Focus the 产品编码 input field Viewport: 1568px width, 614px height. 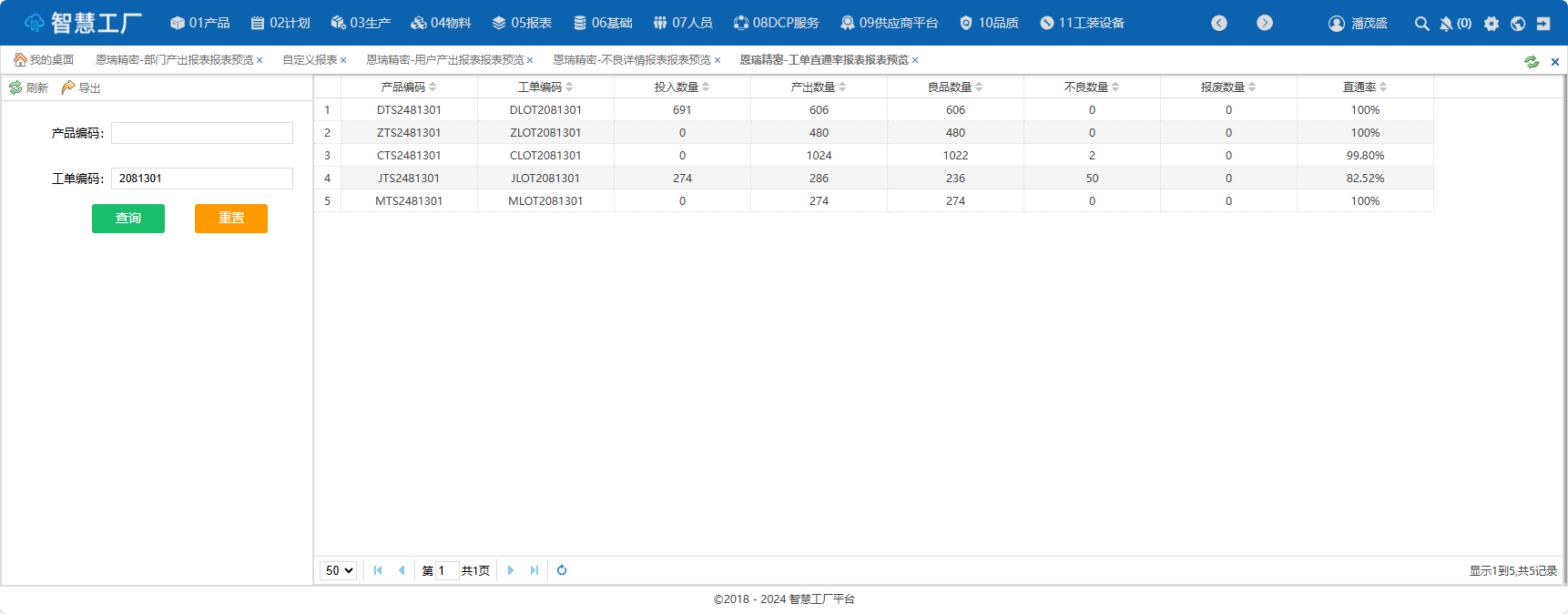click(202, 133)
